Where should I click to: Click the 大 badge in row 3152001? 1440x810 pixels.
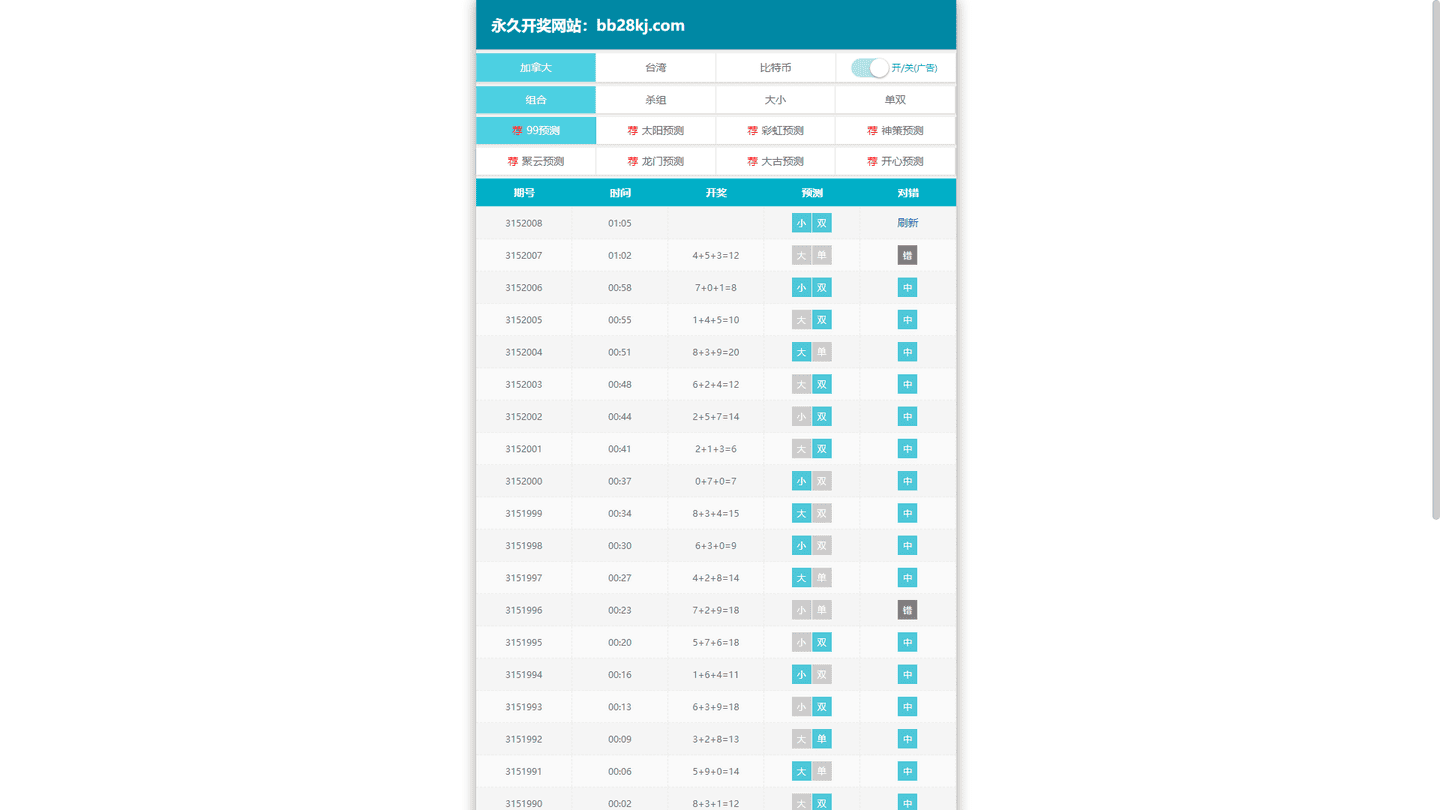tap(801, 449)
